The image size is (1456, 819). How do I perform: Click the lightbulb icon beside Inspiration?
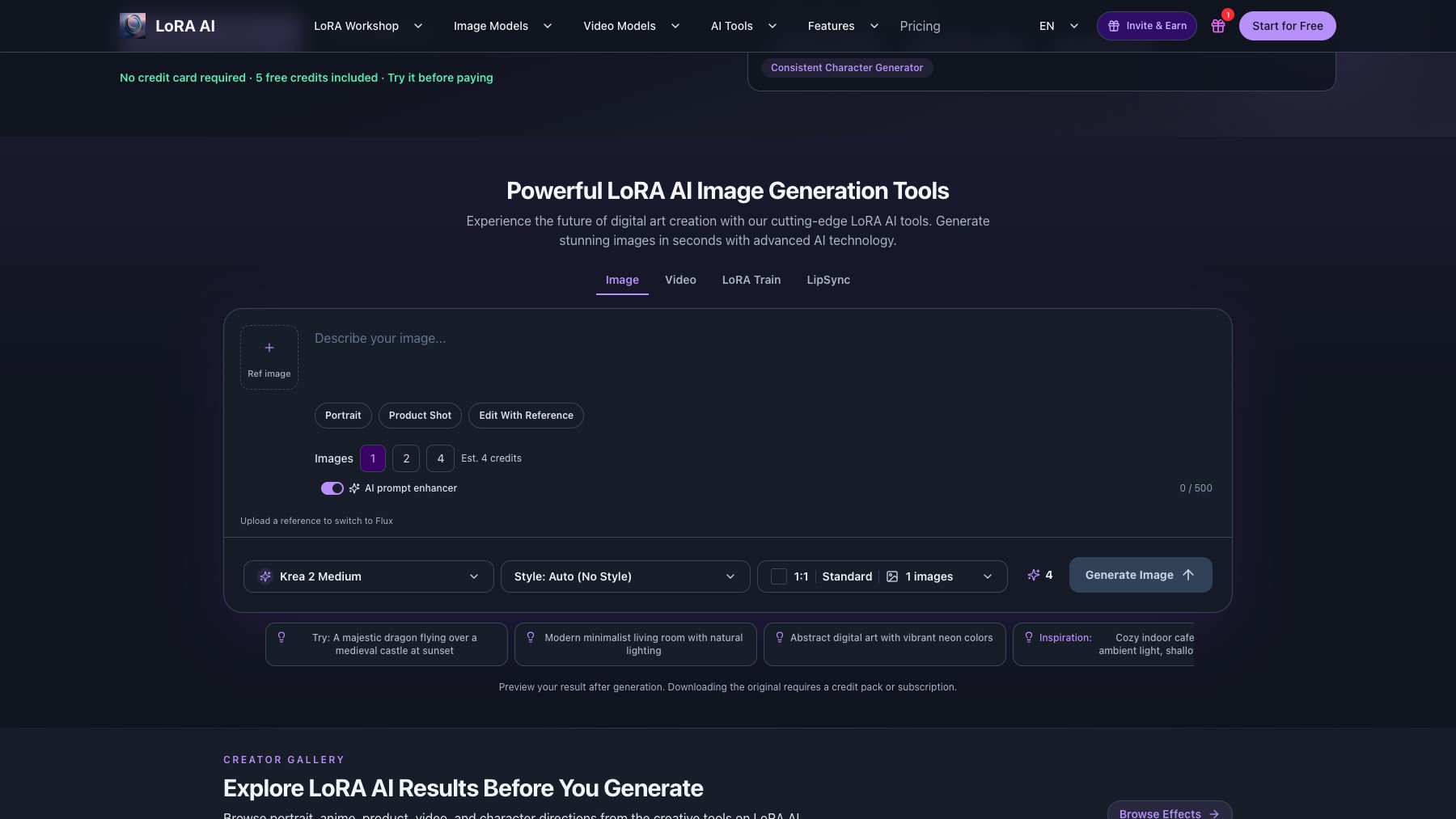1029,637
